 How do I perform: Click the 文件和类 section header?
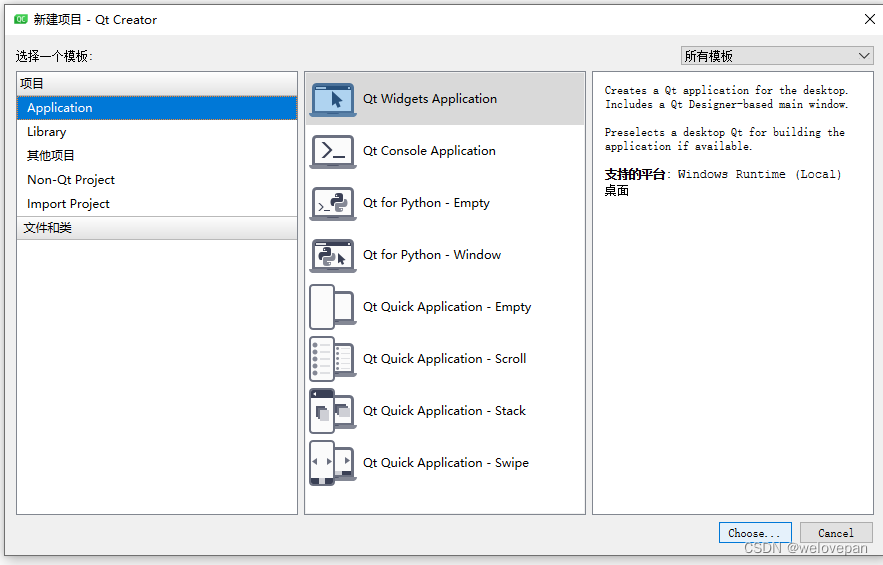click(157, 228)
